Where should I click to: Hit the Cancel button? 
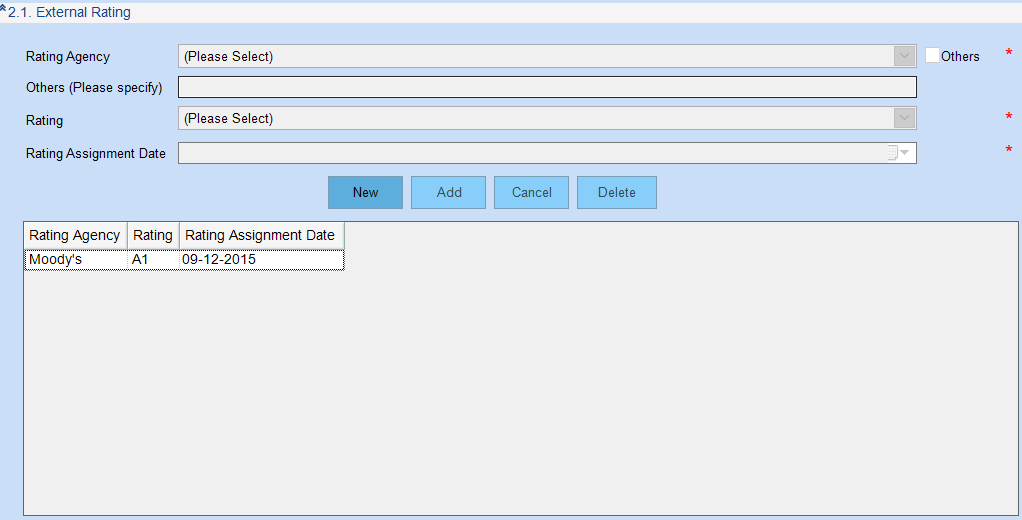point(531,192)
